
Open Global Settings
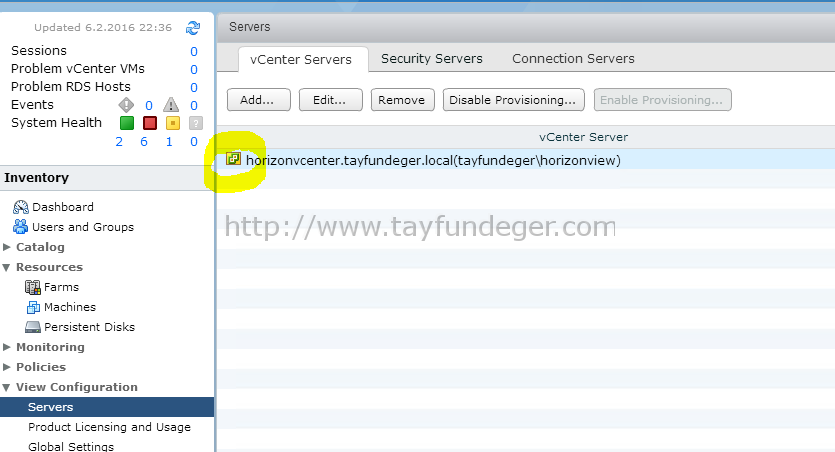[71, 446]
